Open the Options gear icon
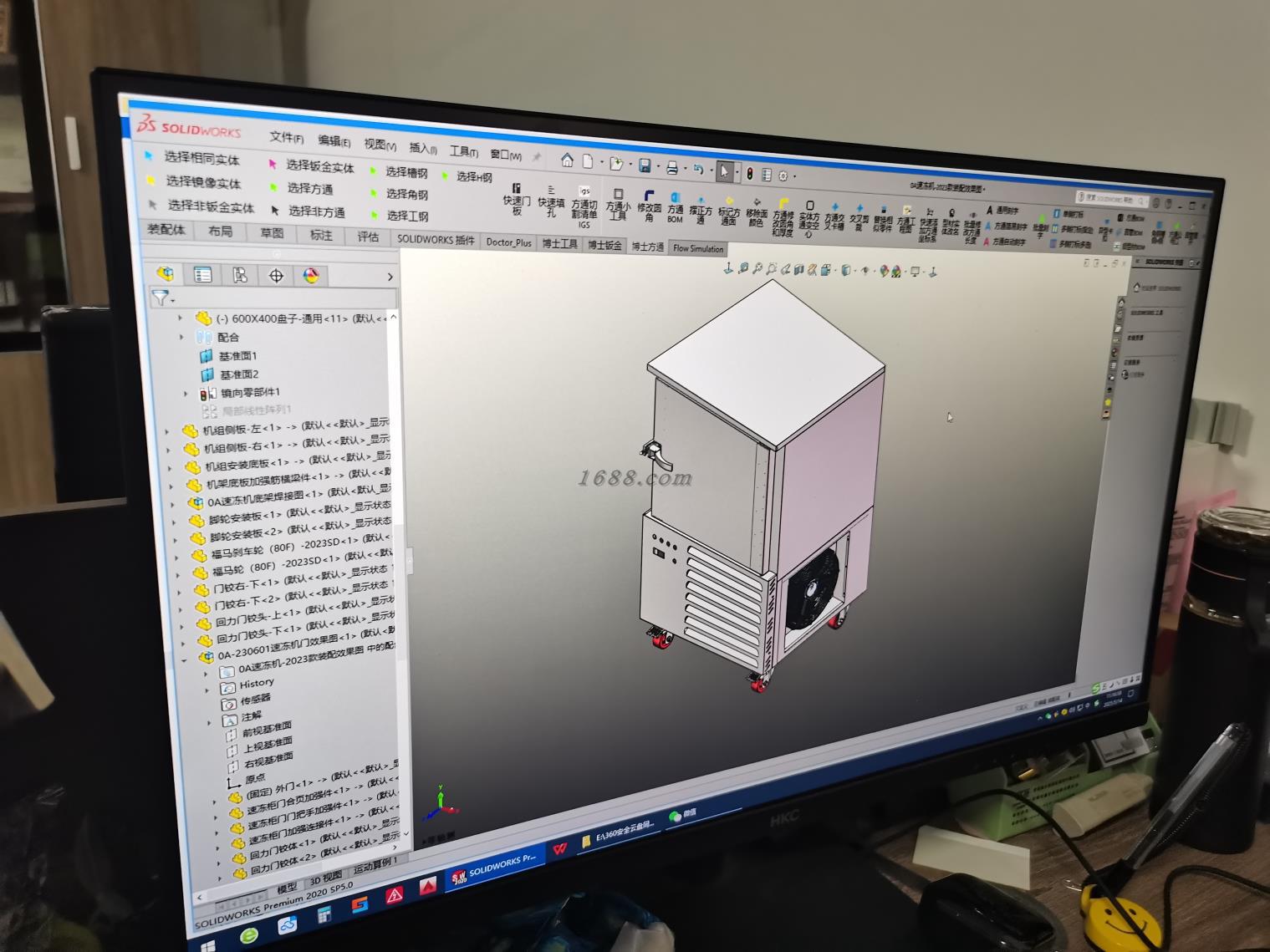The width and height of the screenshot is (1270, 952). tap(783, 176)
